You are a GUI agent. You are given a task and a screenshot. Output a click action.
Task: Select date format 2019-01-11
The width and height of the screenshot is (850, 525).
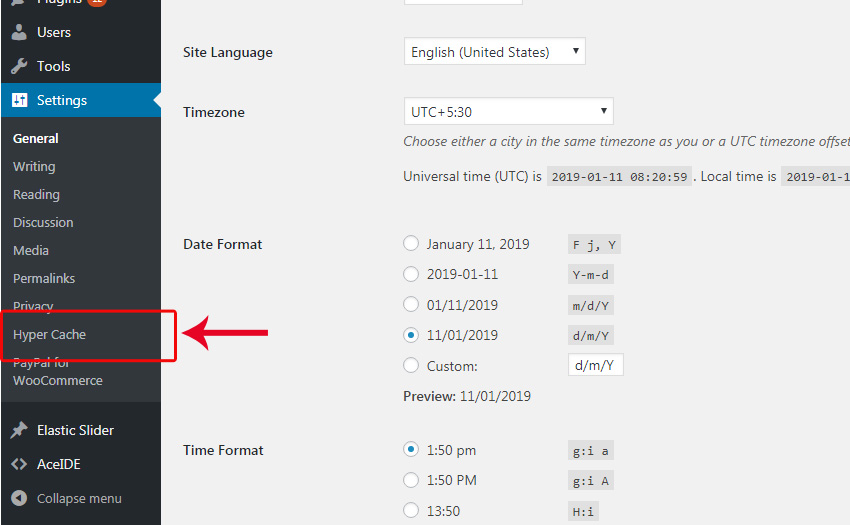(411, 274)
